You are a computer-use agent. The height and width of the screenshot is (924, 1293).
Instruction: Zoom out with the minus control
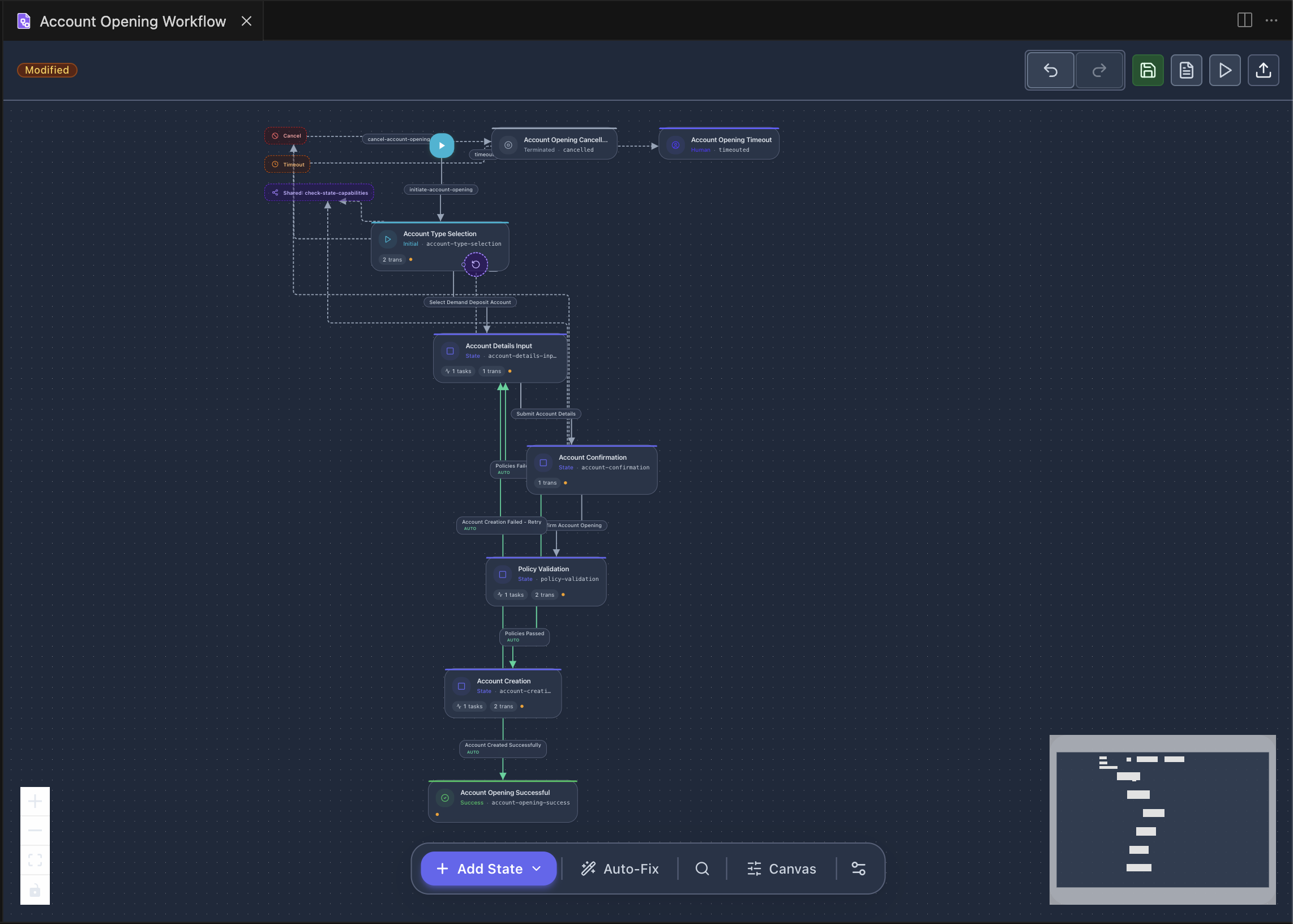(x=35, y=831)
